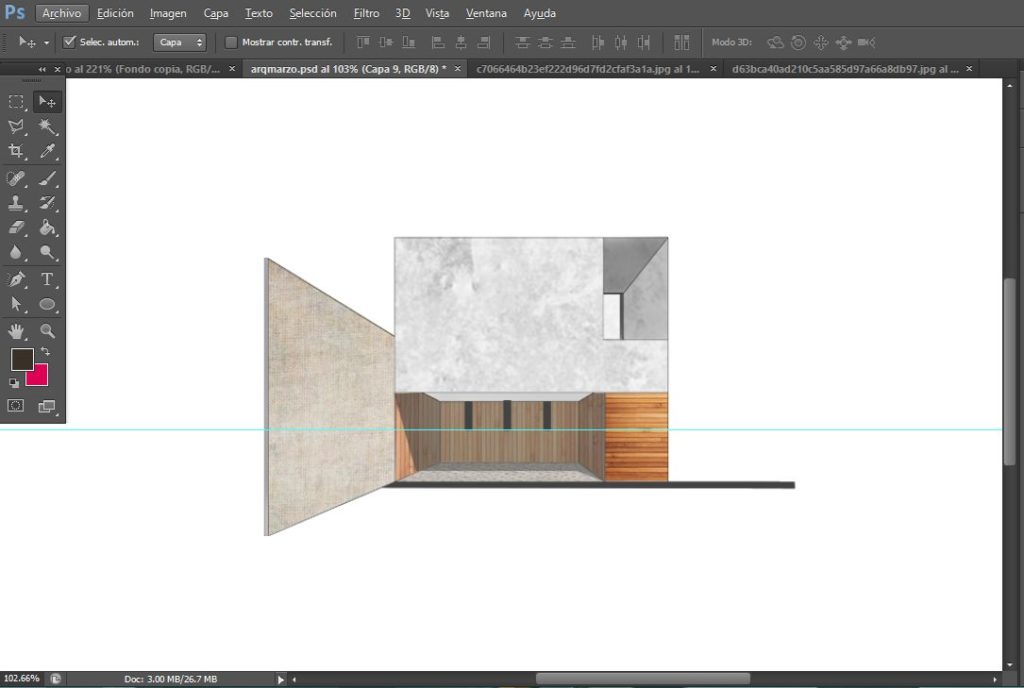Open the foreground color swatch picker
Image resolution: width=1024 pixels, height=688 pixels.
(x=22, y=359)
